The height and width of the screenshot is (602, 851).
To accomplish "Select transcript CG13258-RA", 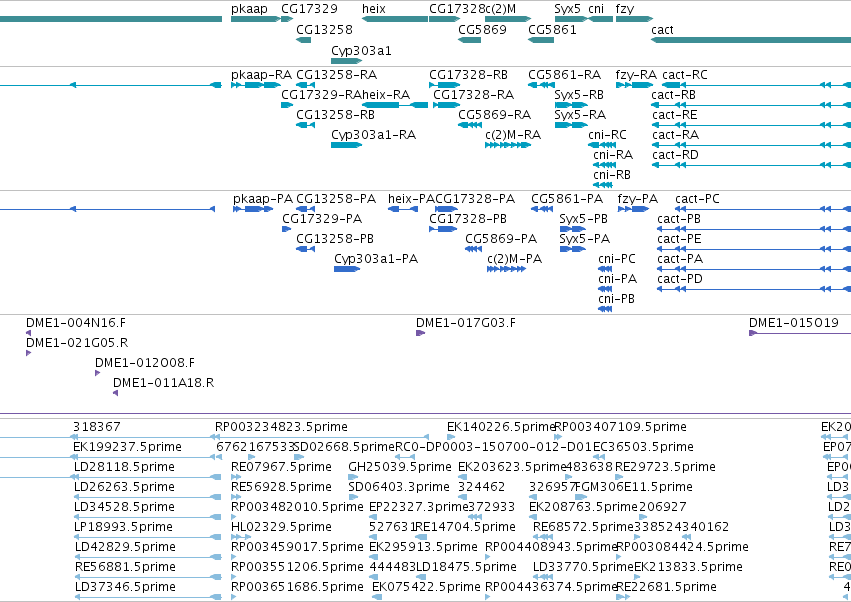I will [x=306, y=85].
